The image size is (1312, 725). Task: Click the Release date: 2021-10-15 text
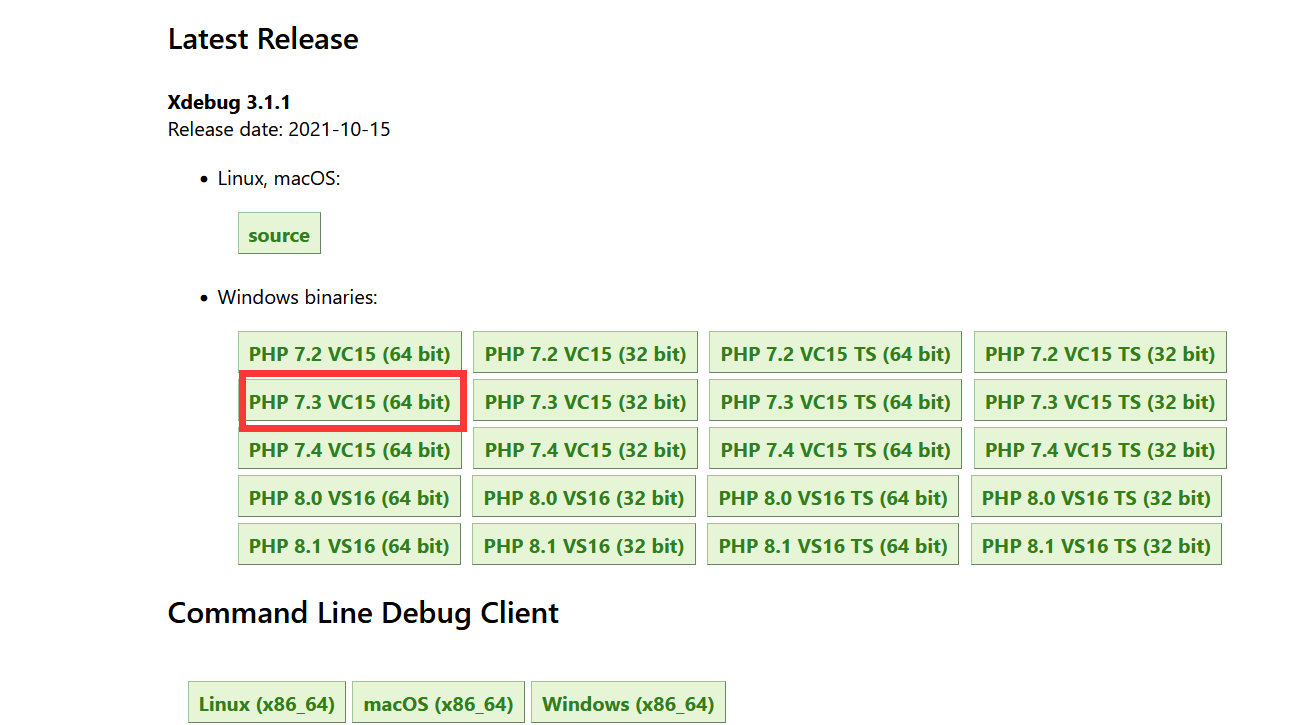(279, 129)
